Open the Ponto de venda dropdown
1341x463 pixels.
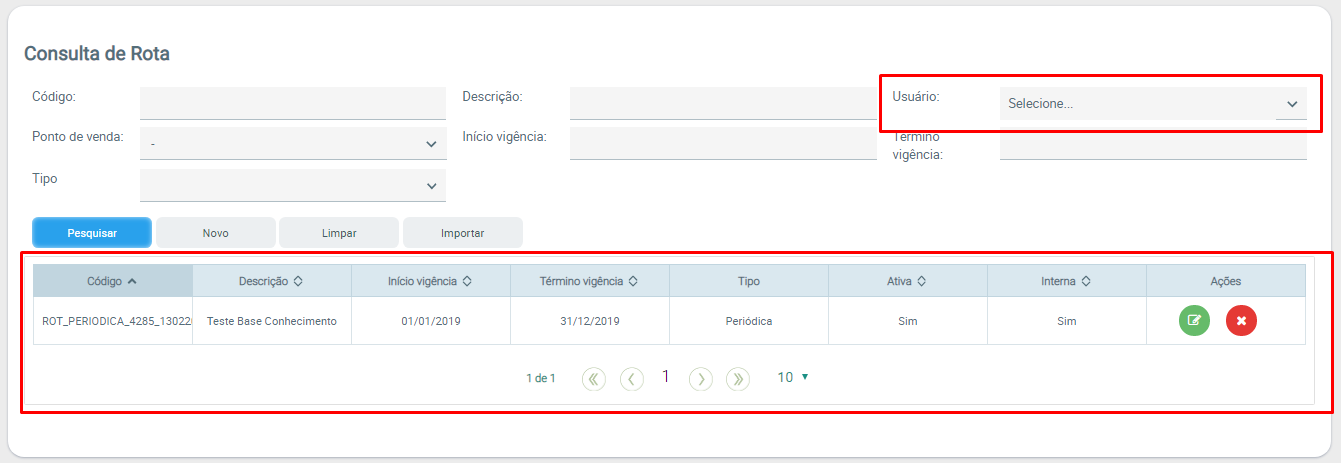[x=293, y=144]
